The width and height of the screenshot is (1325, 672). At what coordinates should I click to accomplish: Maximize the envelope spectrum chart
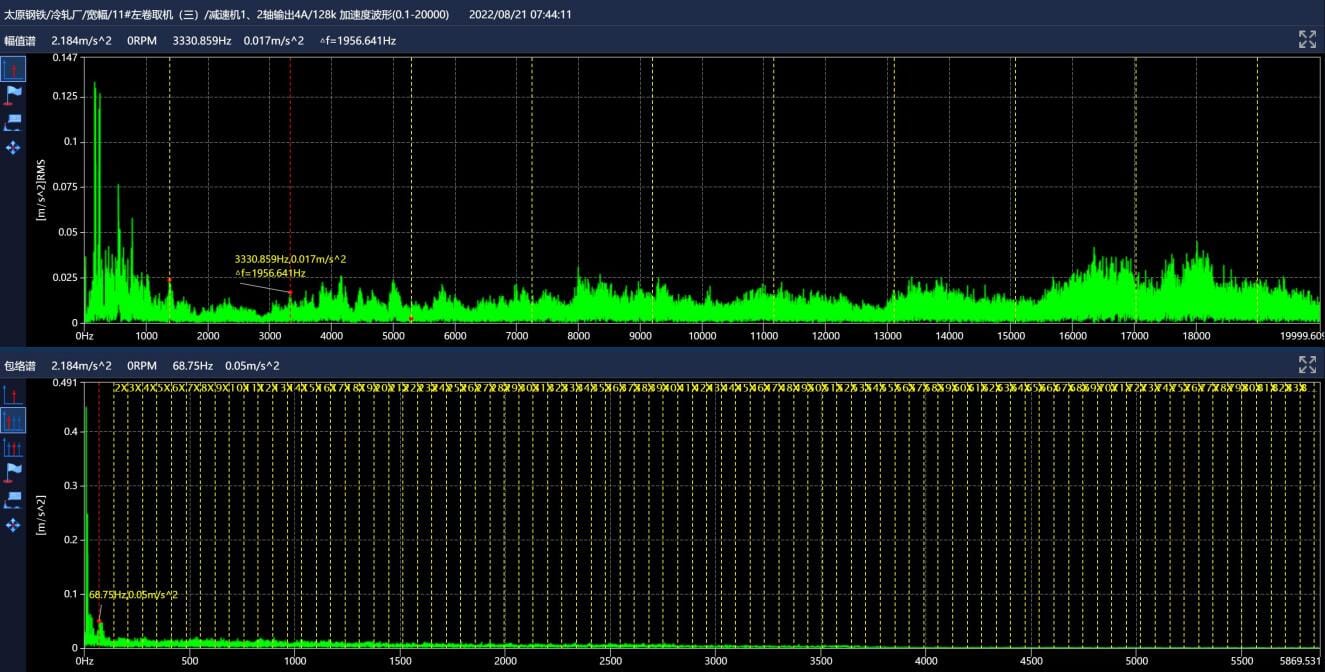coord(1307,365)
